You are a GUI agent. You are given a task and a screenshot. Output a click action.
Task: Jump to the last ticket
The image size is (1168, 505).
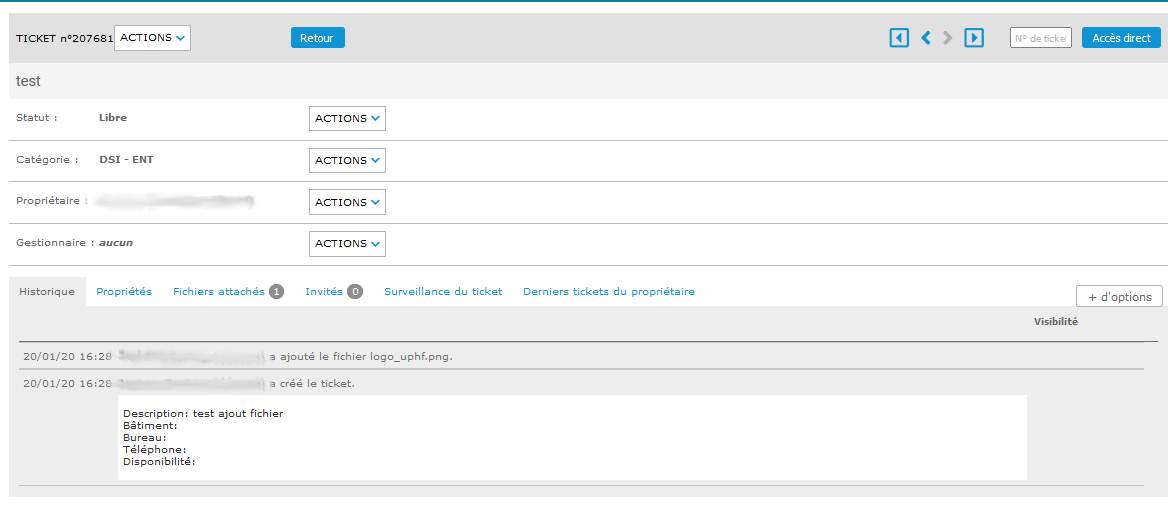[x=974, y=38]
